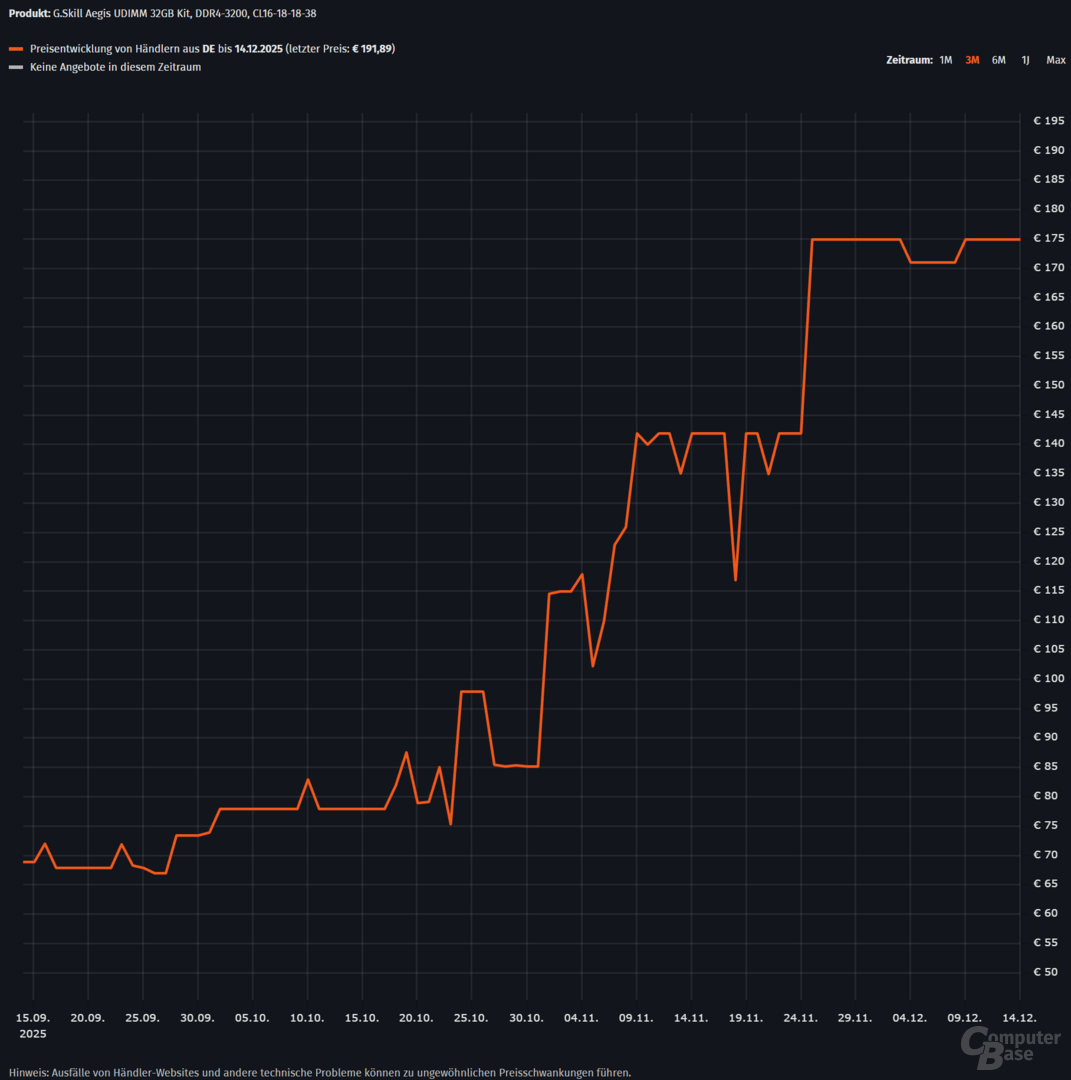Screen dimensions: 1071x1080
Task: Click the 15.09. date label on x-axis
Action: tap(34, 1017)
